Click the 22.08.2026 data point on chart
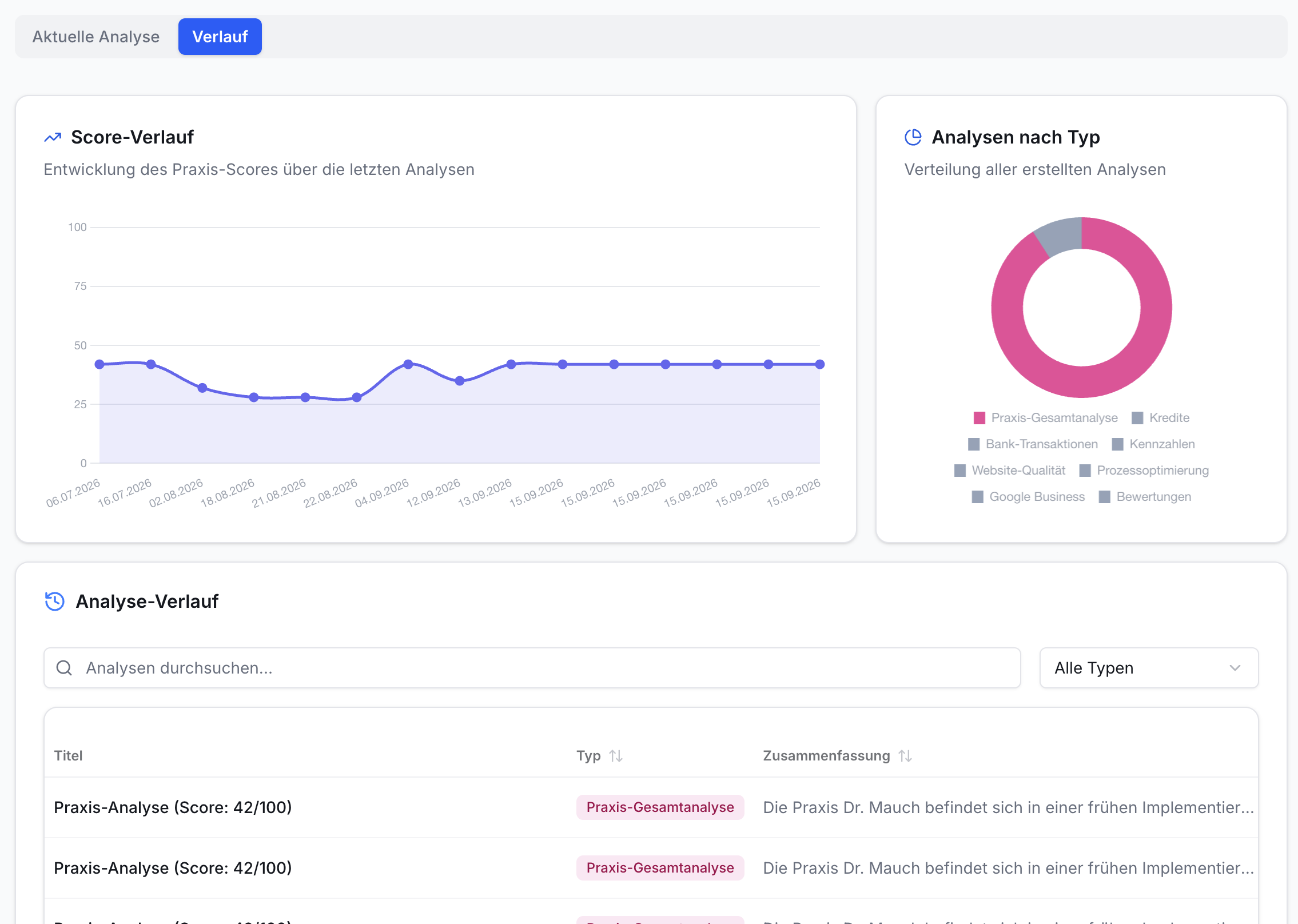 point(357,397)
